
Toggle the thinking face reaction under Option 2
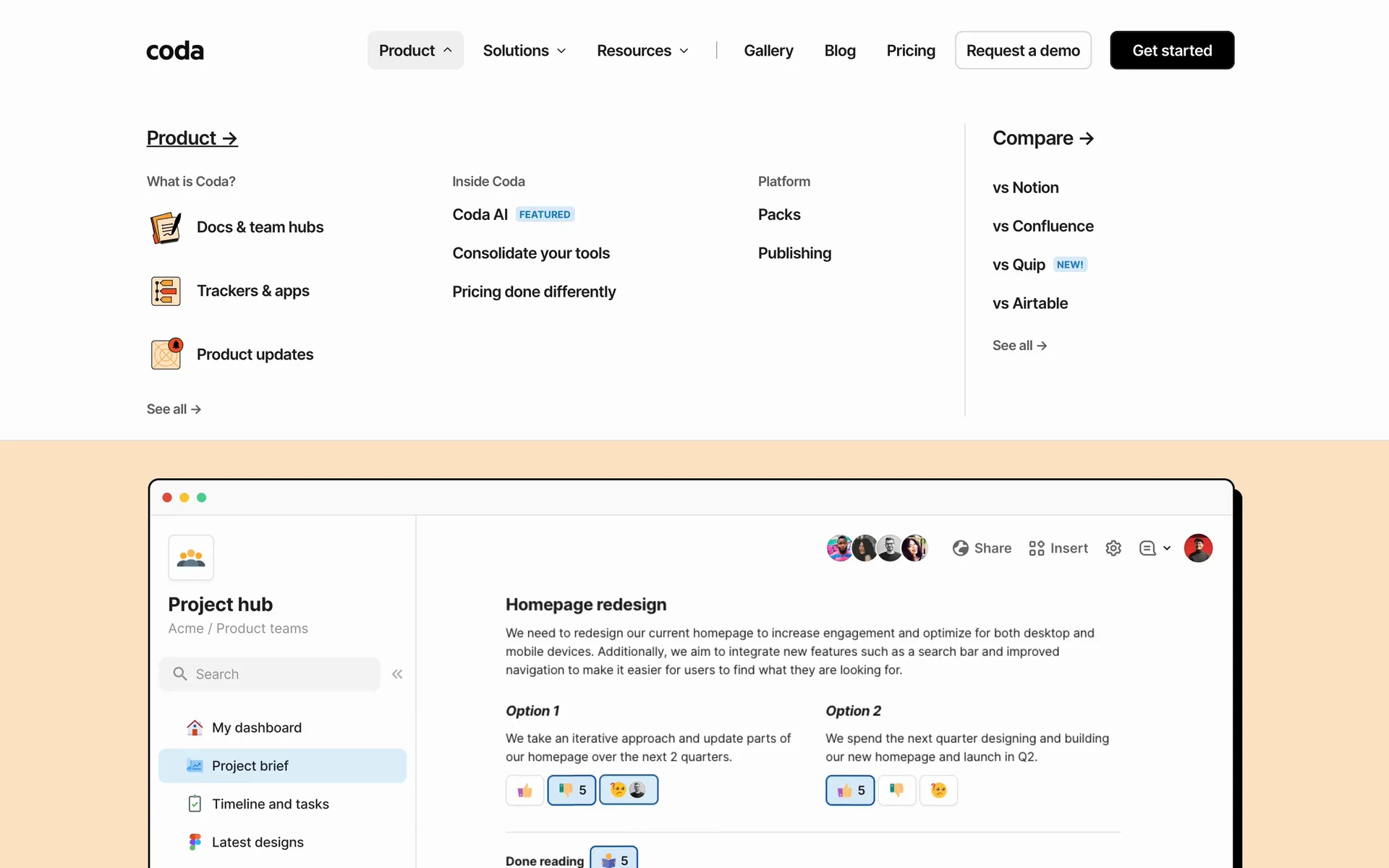click(x=938, y=790)
